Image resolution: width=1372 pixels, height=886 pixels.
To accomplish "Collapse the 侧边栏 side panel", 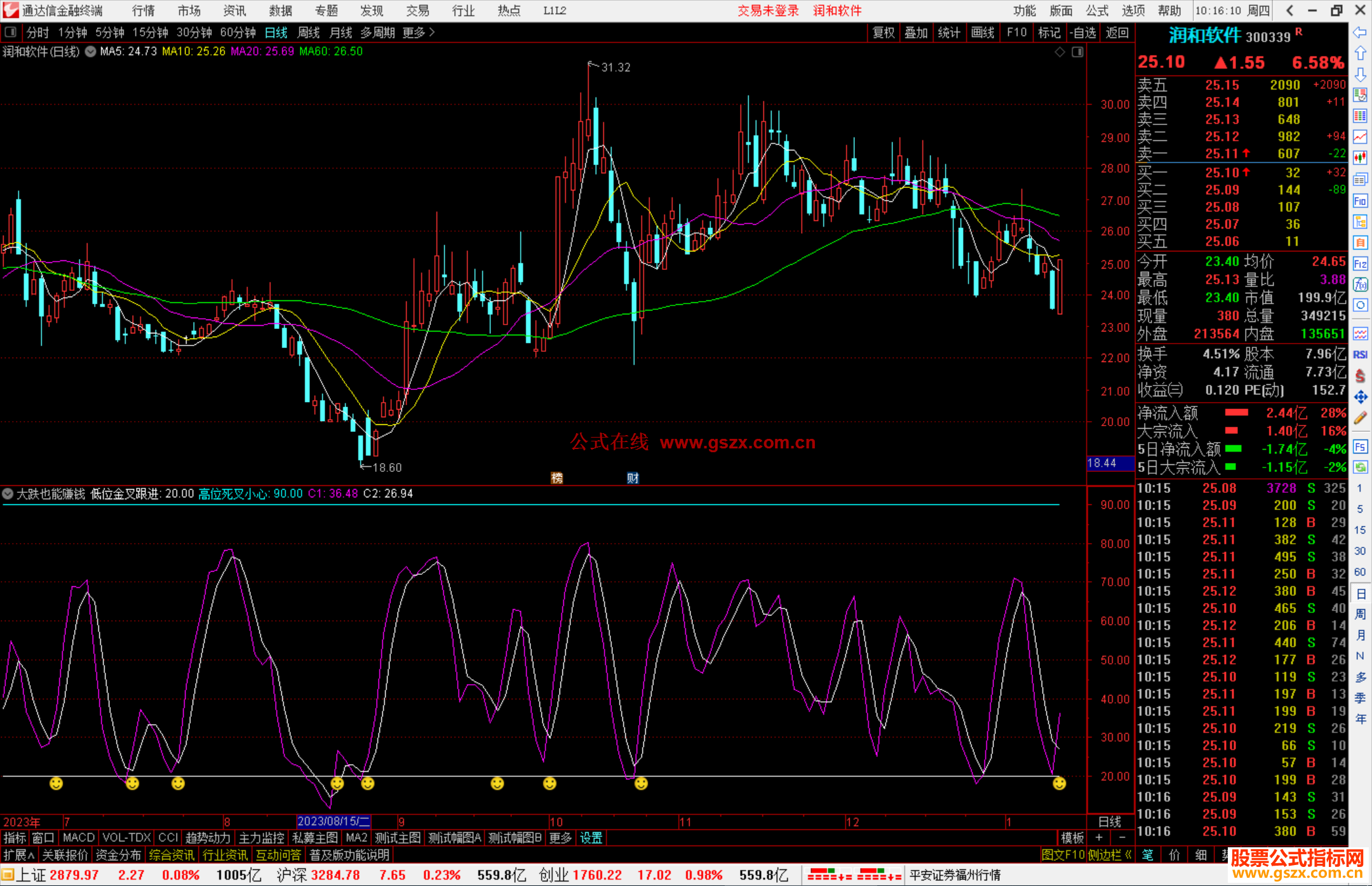I will click(x=1110, y=855).
